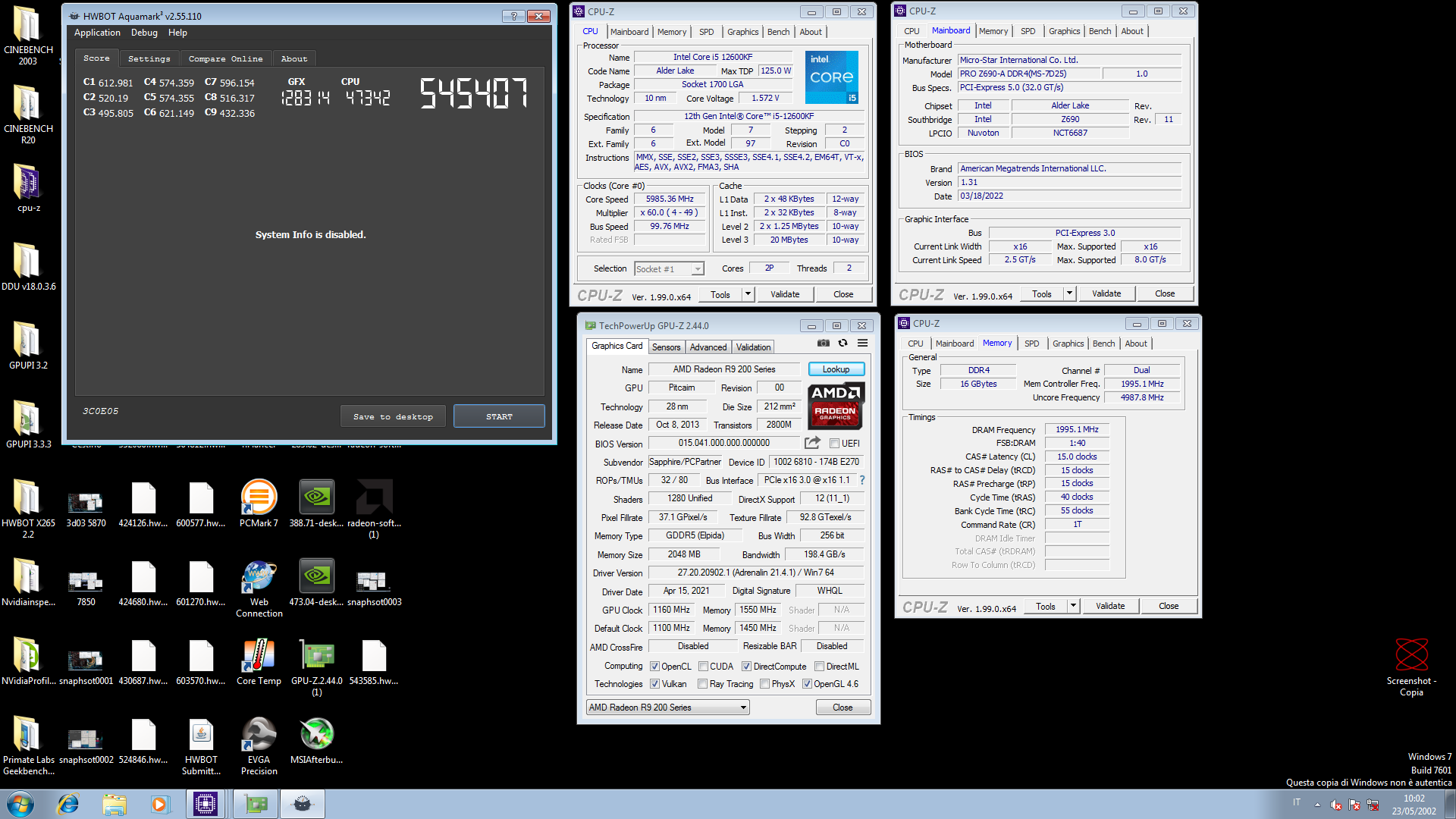Screen dimensions: 1456x819
Task: Open the GPU-Z hamburger menu icon
Action: [862, 344]
